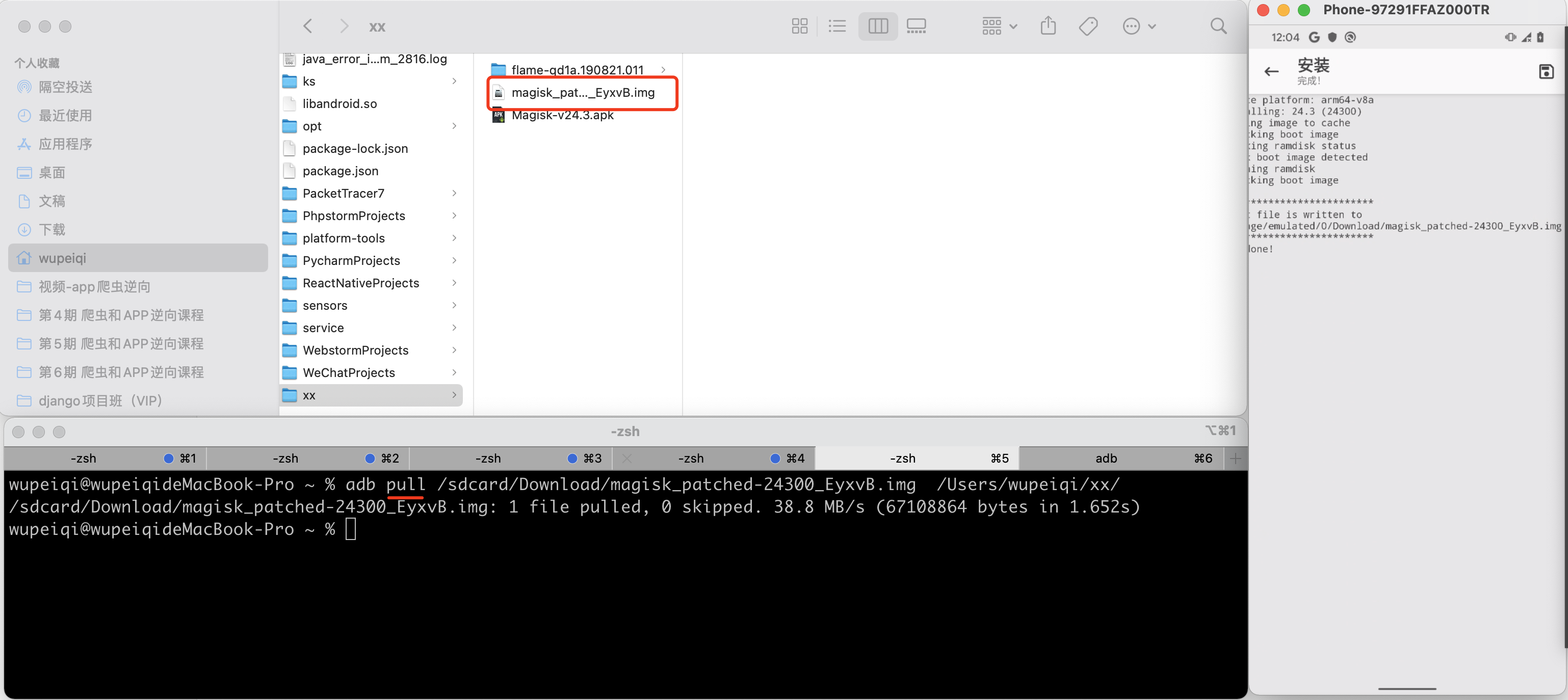Select magisk_pat..._EyxvB.img file
The width and height of the screenshot is (1568, 700).
(583, 92)
